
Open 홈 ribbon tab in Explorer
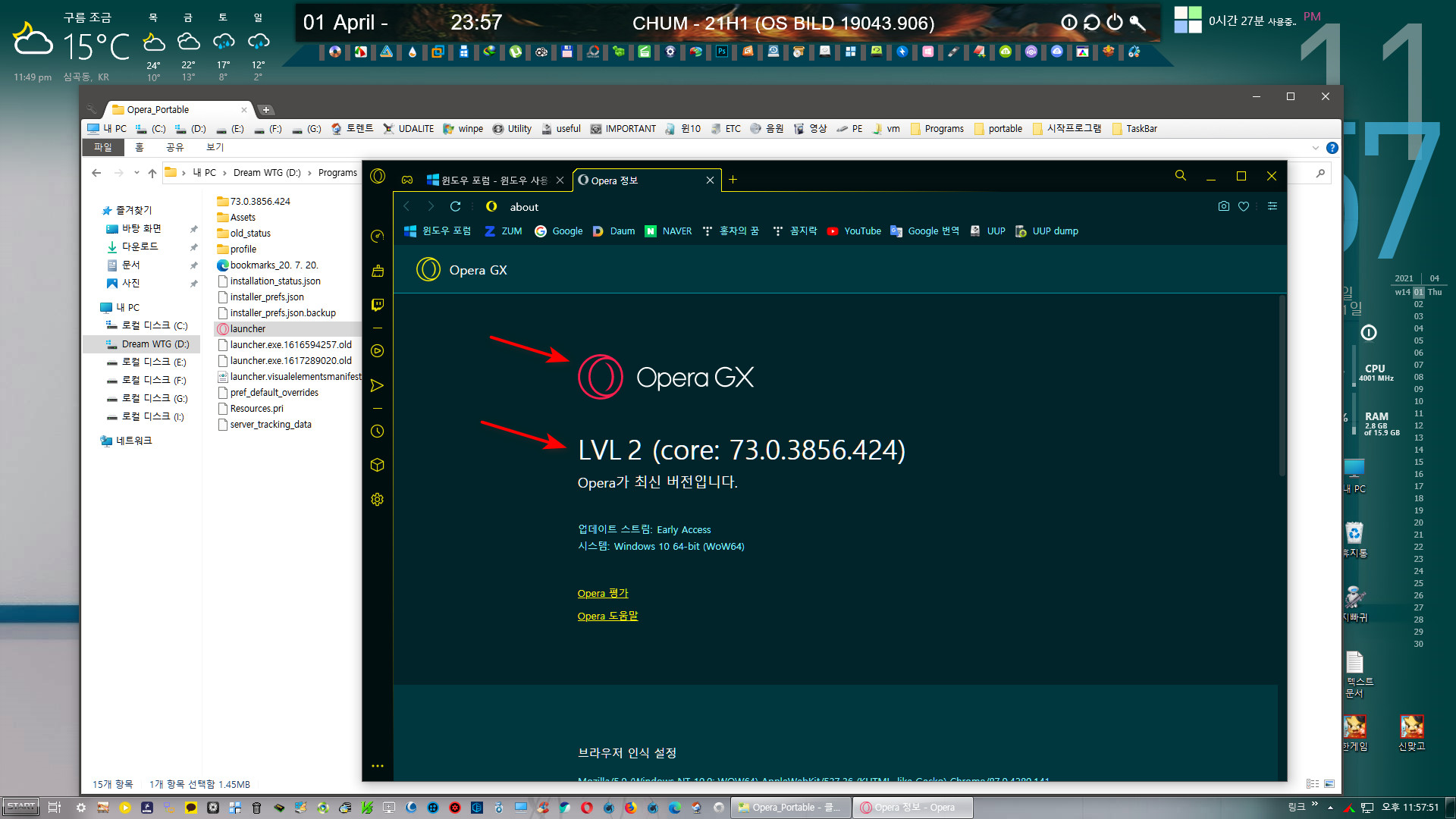140,147
